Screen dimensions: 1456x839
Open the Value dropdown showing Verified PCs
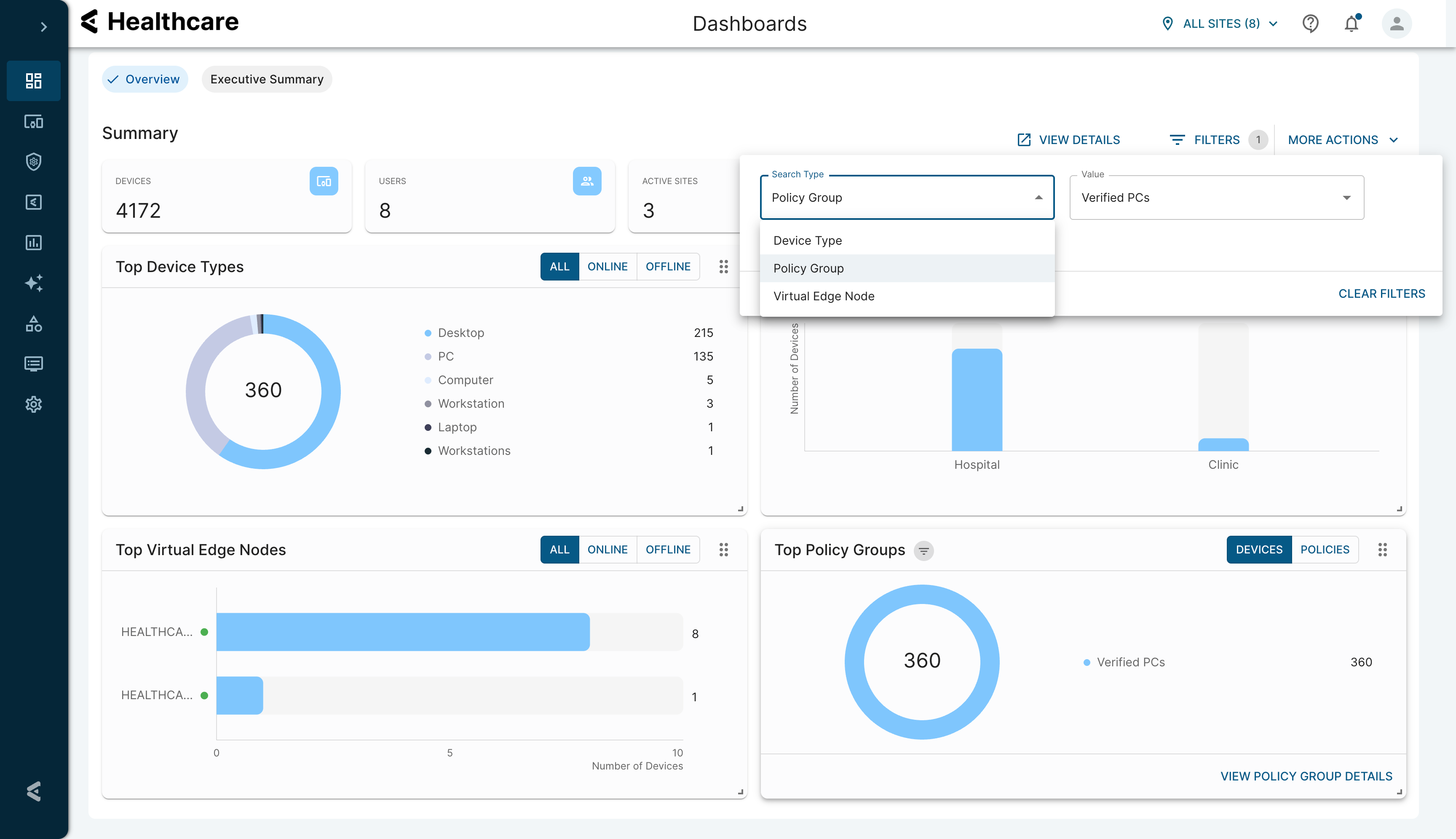[1216, 198]
